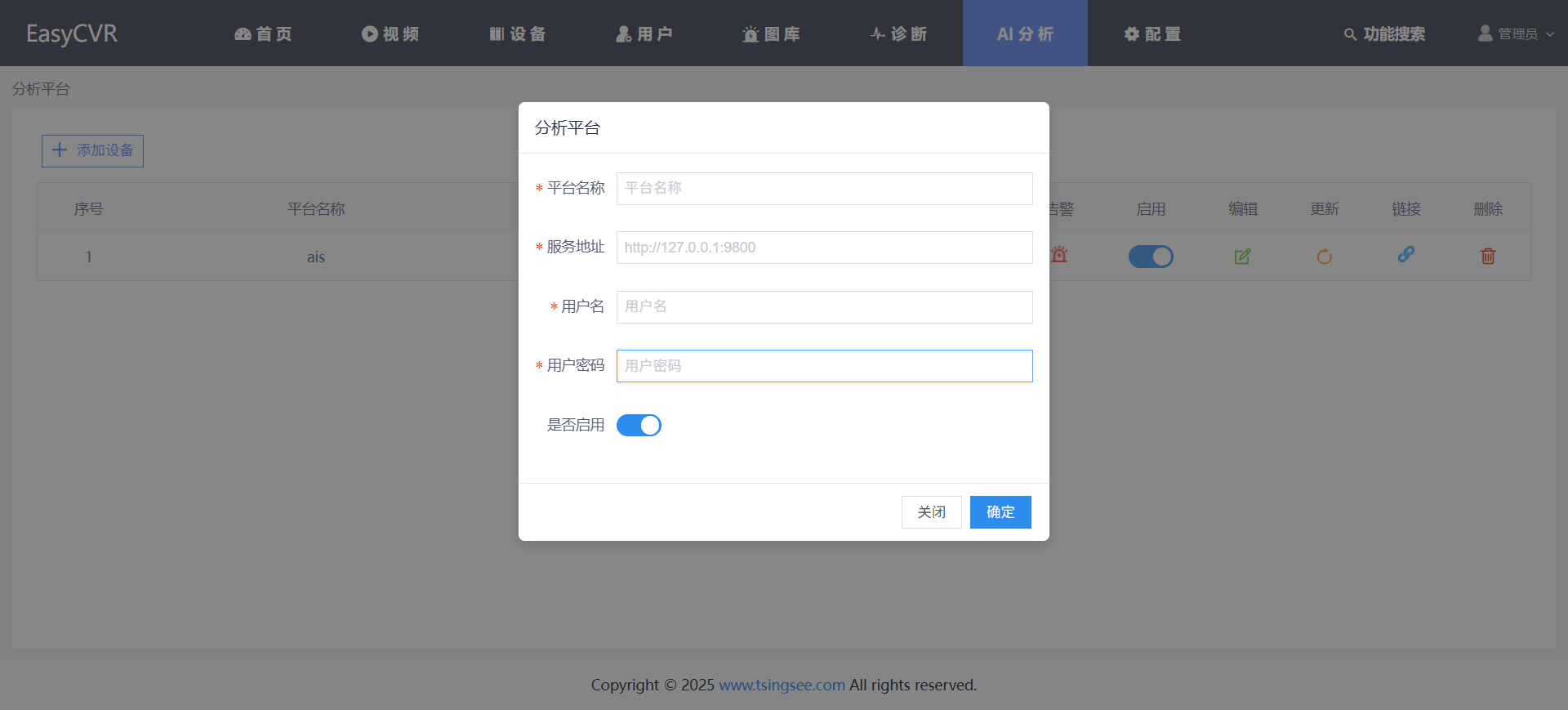The height and width of the screenshot is (710, 1568).
Task: Click the 服务地址 input field
Action: 824,248
